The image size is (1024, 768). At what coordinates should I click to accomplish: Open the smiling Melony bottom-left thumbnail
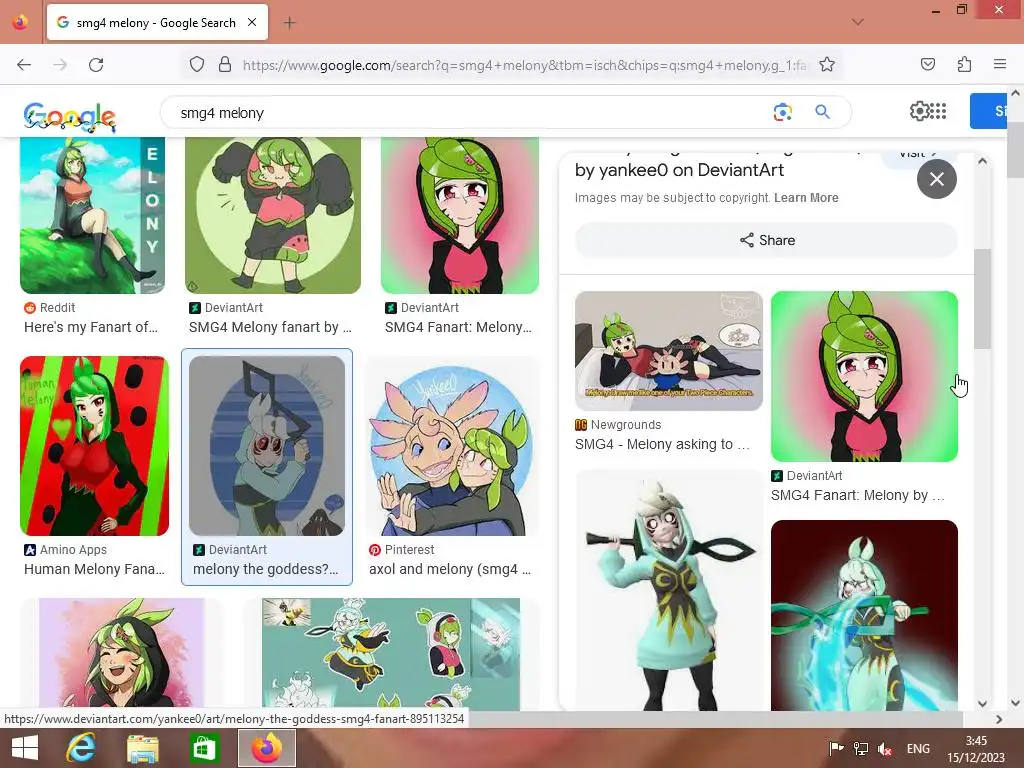click(x=121, y=654)
